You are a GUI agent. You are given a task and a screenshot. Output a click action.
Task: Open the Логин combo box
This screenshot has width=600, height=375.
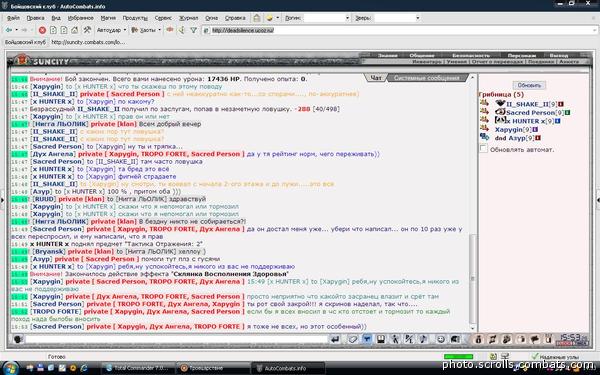[x=327, y=18]
